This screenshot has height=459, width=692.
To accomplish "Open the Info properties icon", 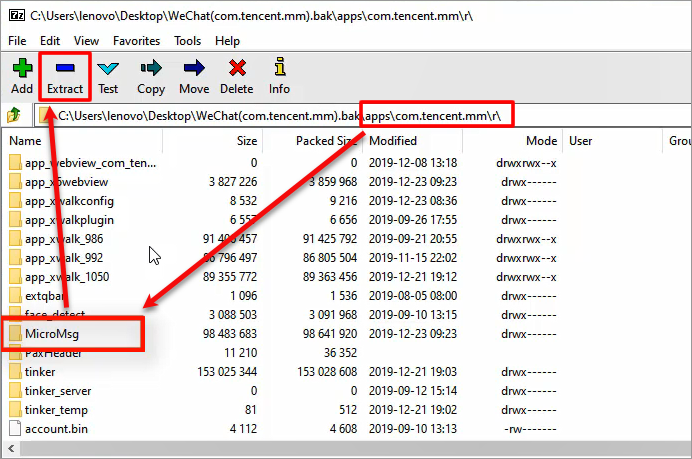I will pyautogui.click(x=279, y=68).
